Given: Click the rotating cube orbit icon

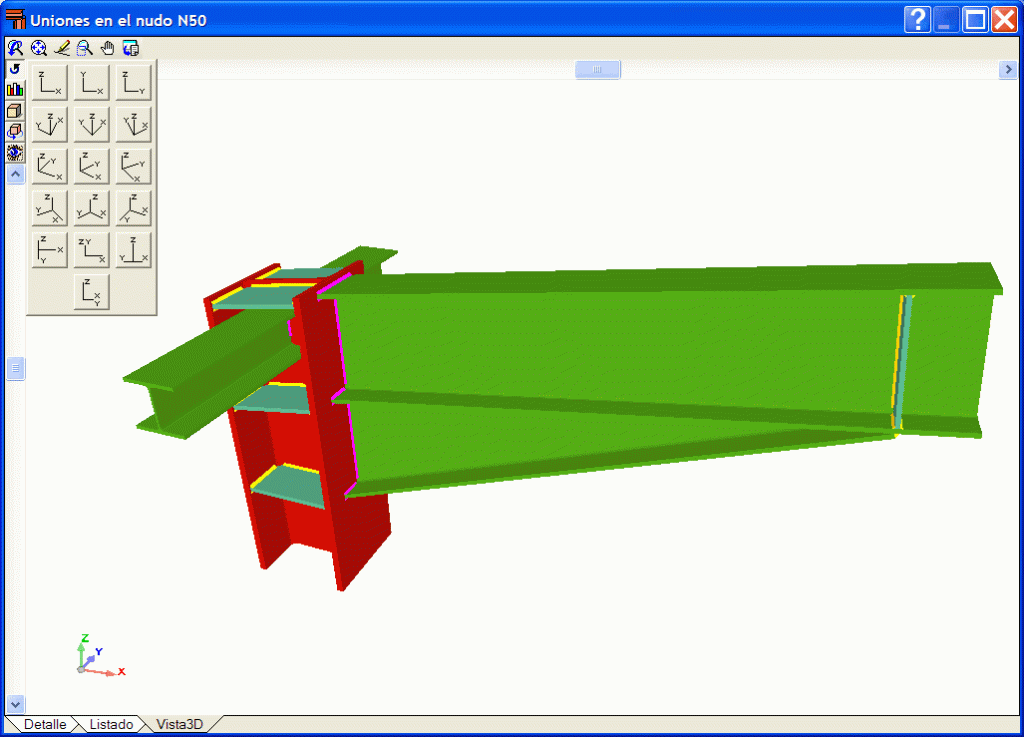Looking at the screenshot, I should click(15, 132).
